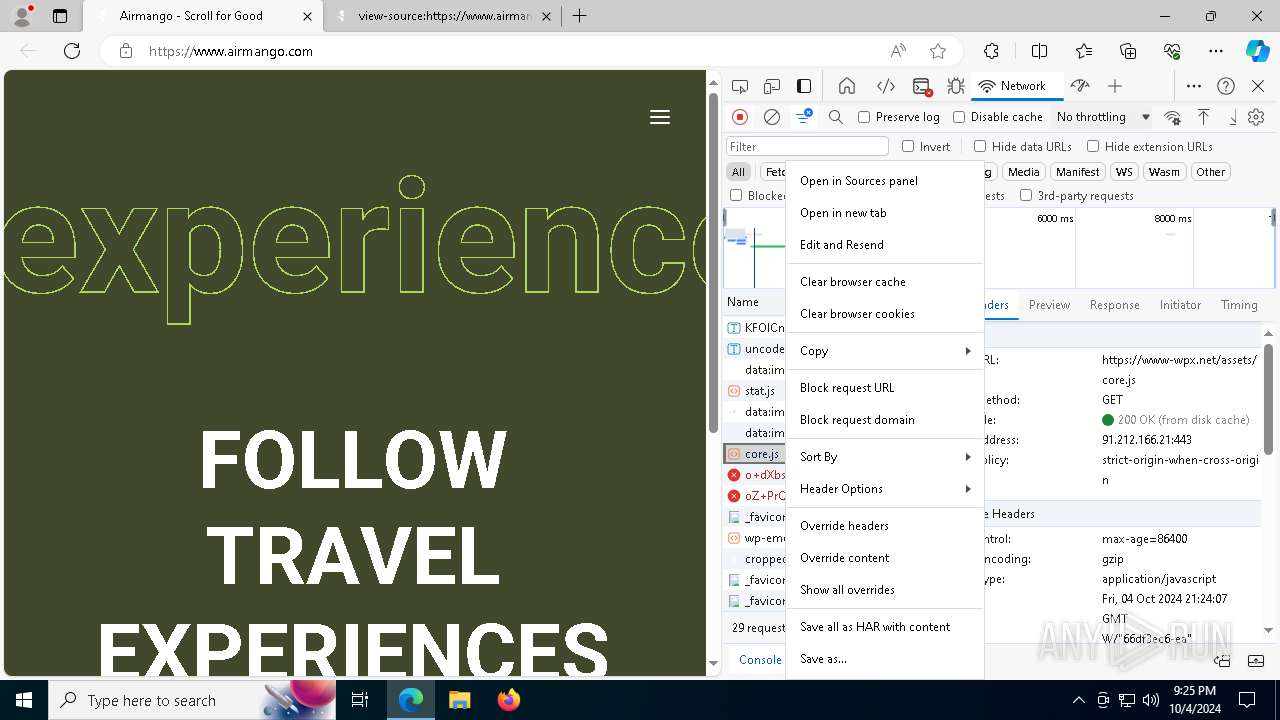
Task: Add a new DevTools tool with plus icon
Action: click(x=1115, y=86)
